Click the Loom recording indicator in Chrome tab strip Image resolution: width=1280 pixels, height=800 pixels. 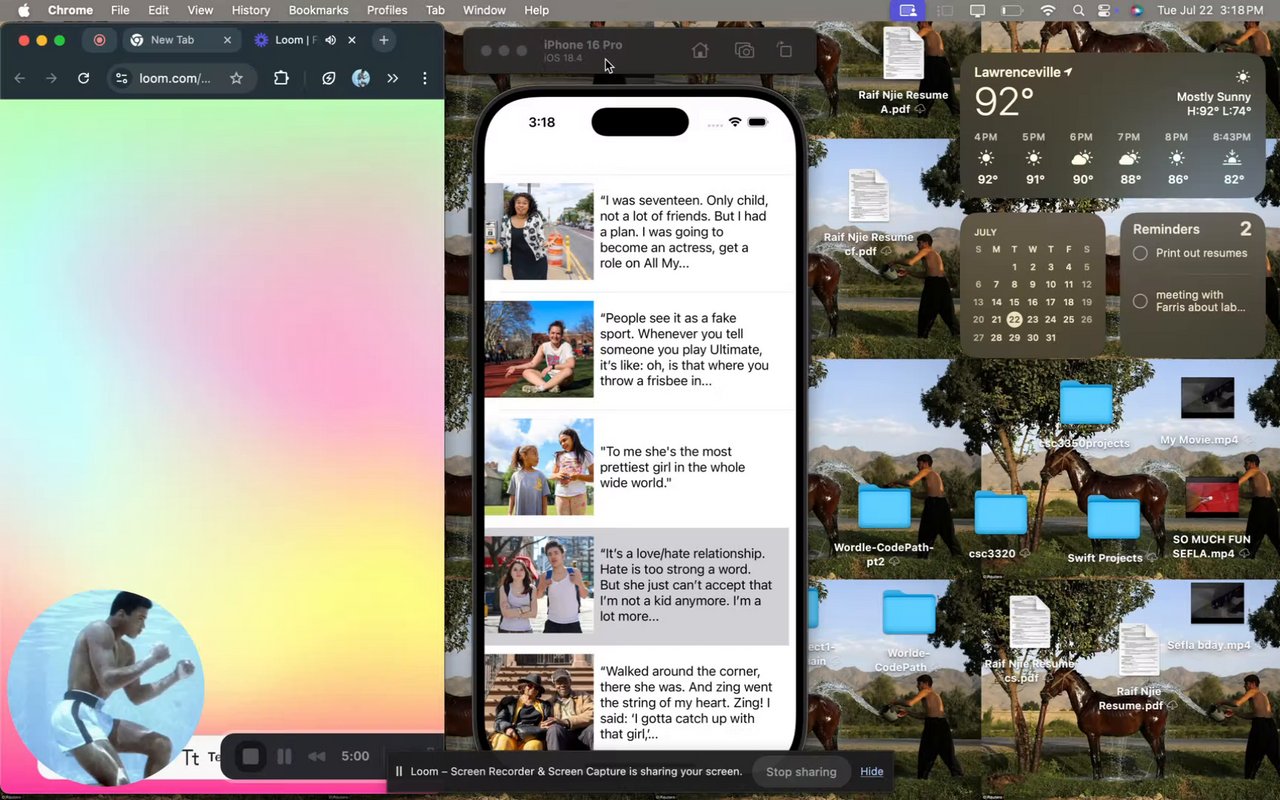click(x=99, y=40)
